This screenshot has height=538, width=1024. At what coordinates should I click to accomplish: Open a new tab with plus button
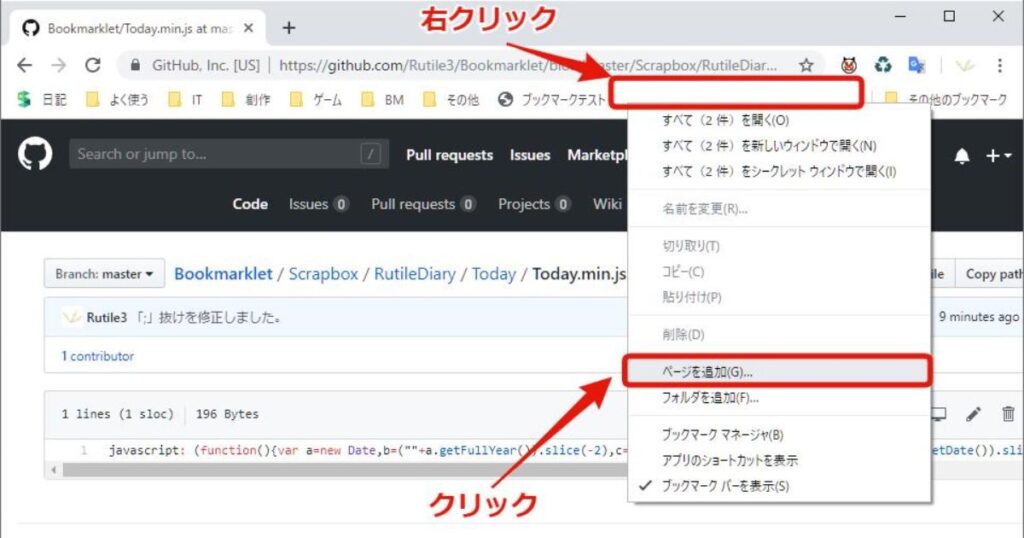click(289, 28)
